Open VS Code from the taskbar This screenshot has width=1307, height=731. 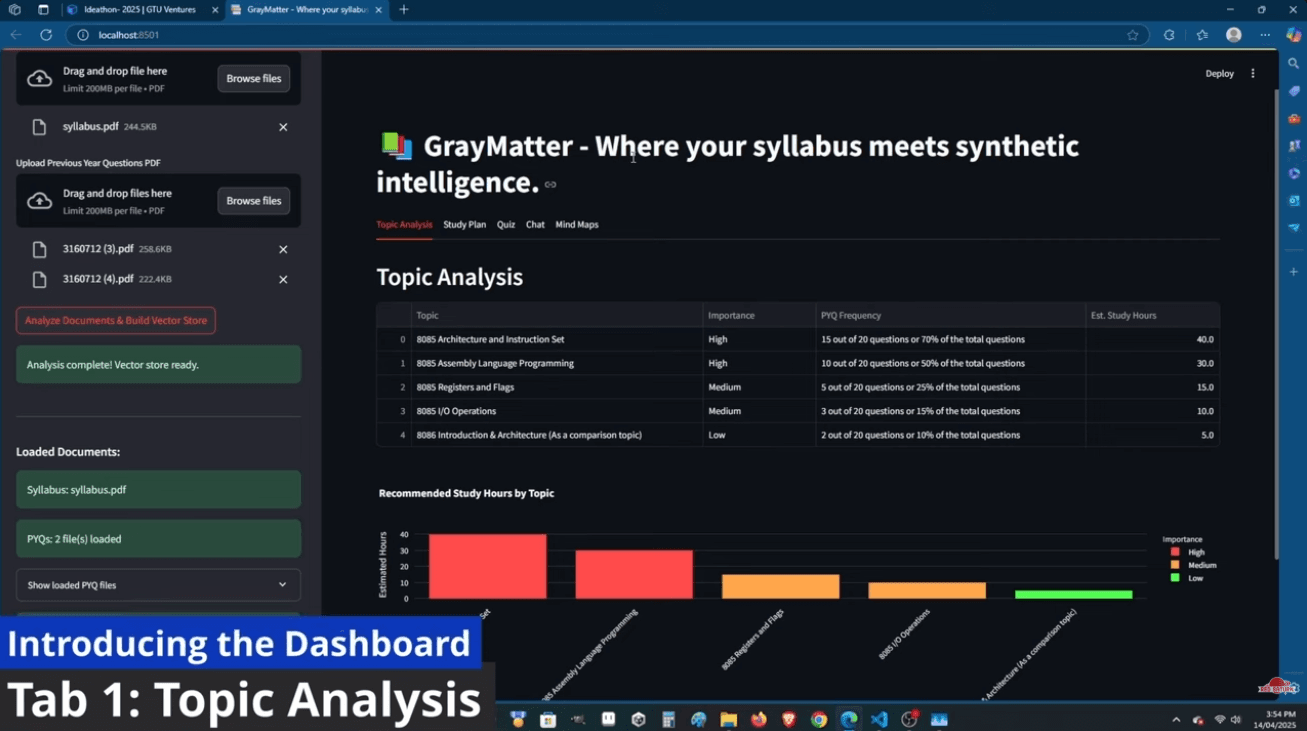click(x=879, y=719)
